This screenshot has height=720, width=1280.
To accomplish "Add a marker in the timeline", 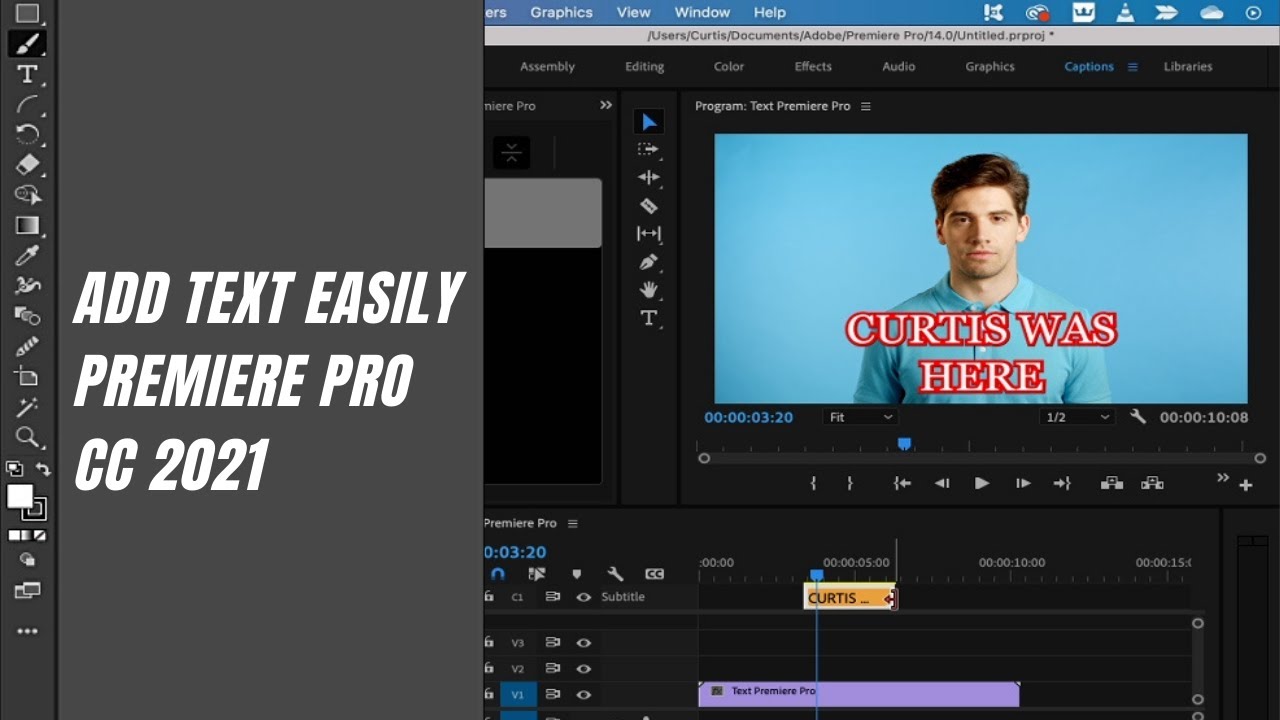I will click(x=576, y=574).
